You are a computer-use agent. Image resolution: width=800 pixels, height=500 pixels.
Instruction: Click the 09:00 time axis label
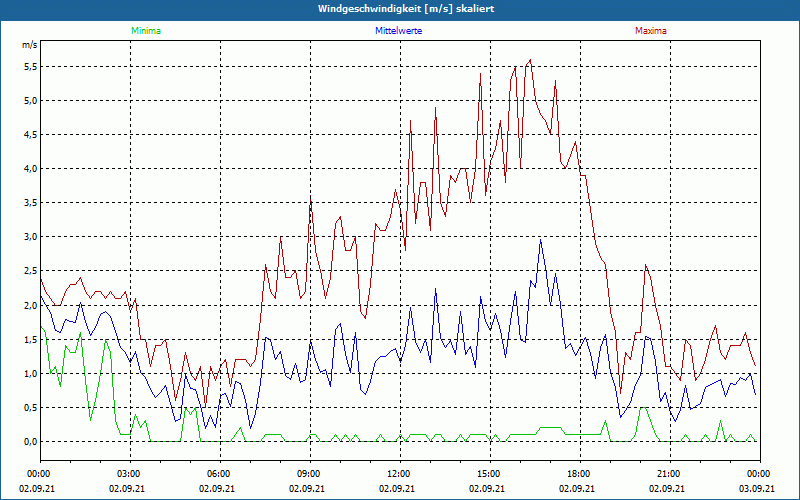pos(310,474)
